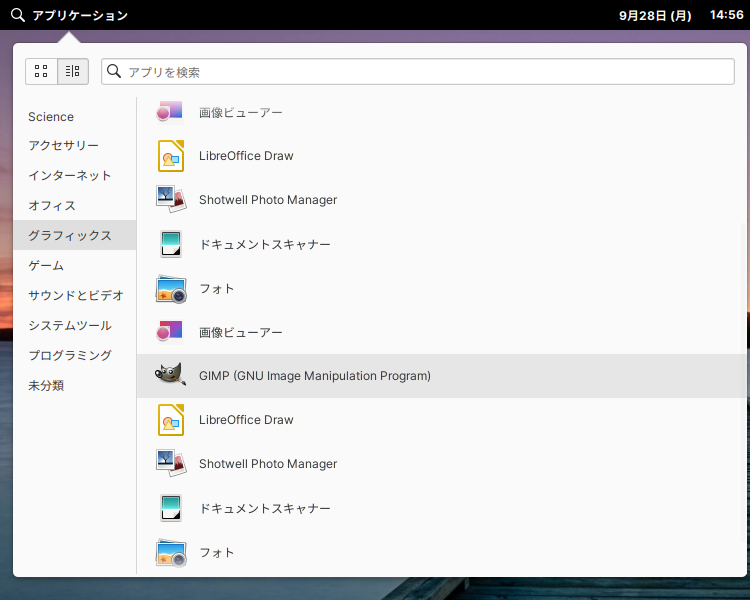
Task: Select the オフィス category
Action: coord(75,206)
